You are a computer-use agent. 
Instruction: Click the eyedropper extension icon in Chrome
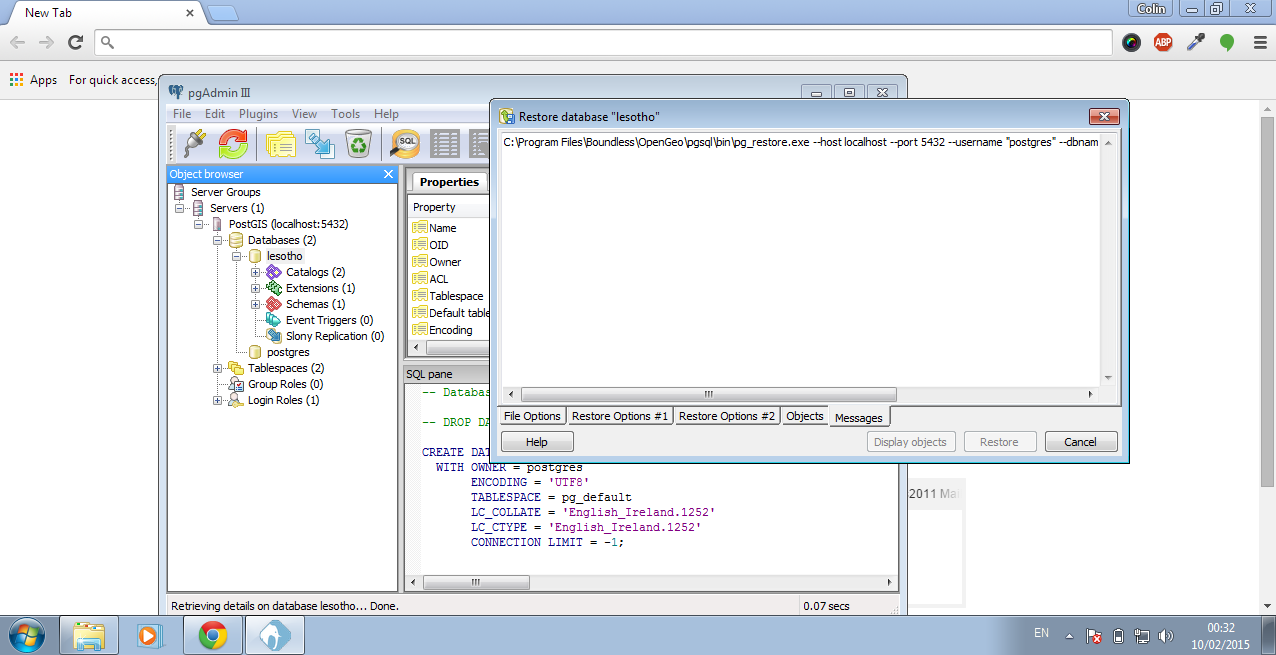[1195, 42]
